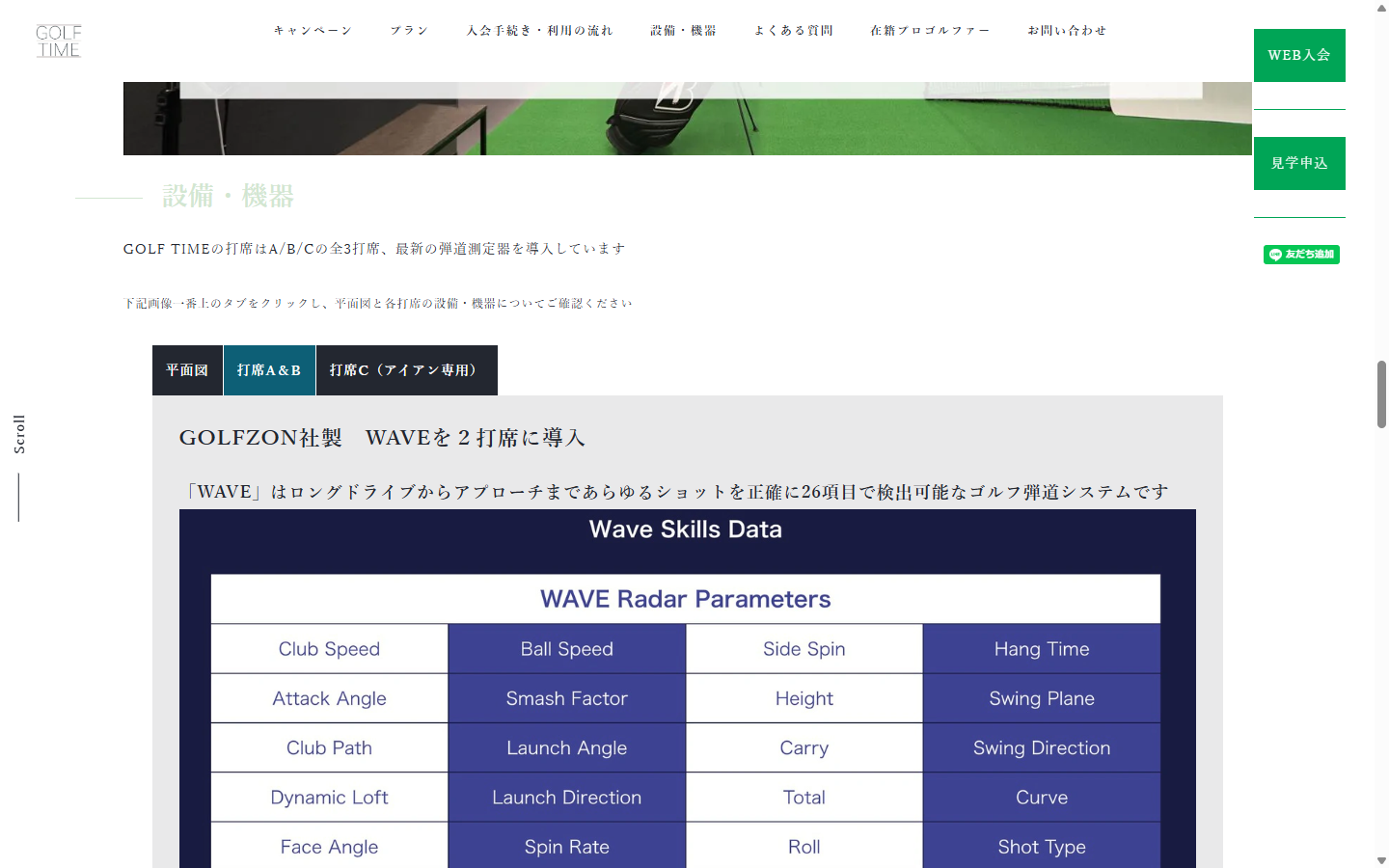The width and height of the screenshot is (1389, 868).
Task: Click the 設備・機器 section heading
Action: coord(228,197)
